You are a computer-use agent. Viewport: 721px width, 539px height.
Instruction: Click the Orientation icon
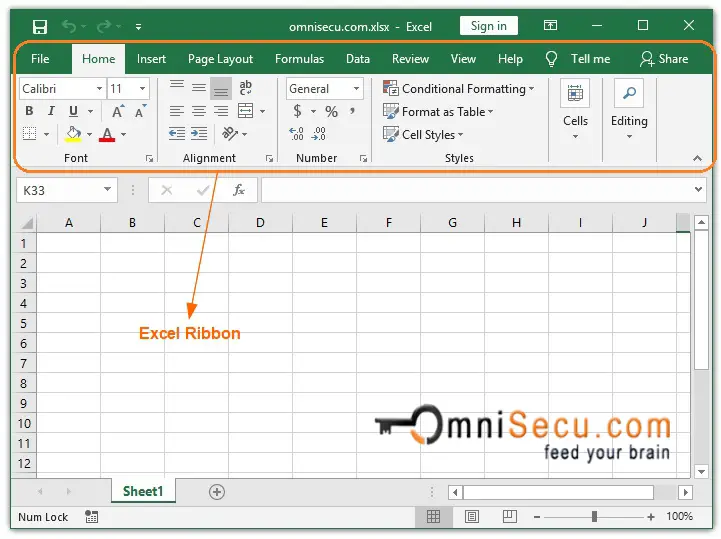coord(229,134)
